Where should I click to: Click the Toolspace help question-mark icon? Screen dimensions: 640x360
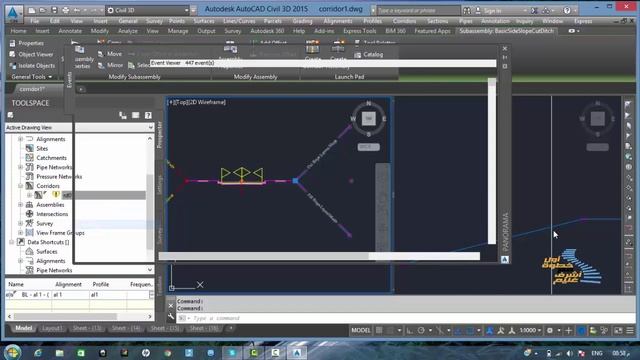click(x=148, y=116)
